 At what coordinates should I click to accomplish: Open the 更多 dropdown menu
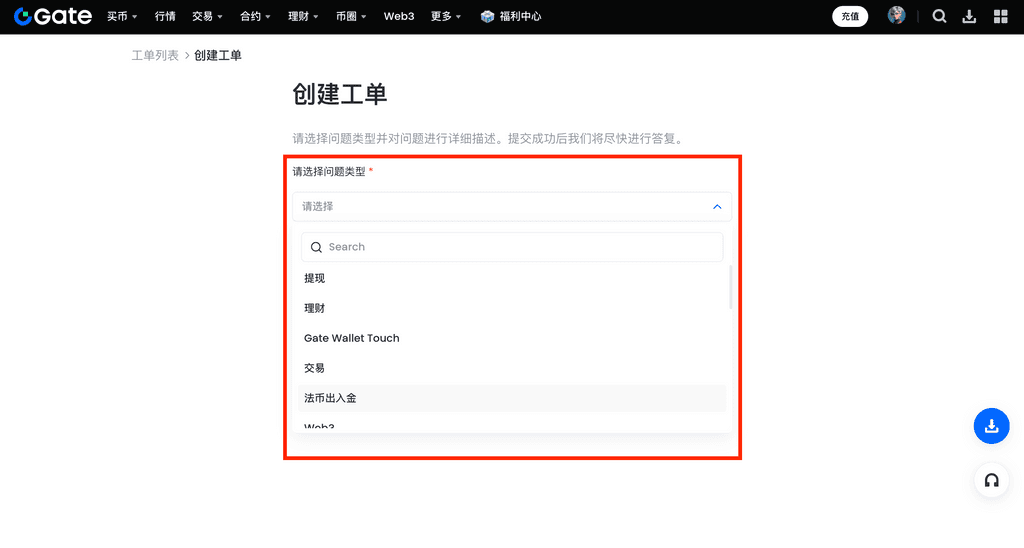coord(446,16)
